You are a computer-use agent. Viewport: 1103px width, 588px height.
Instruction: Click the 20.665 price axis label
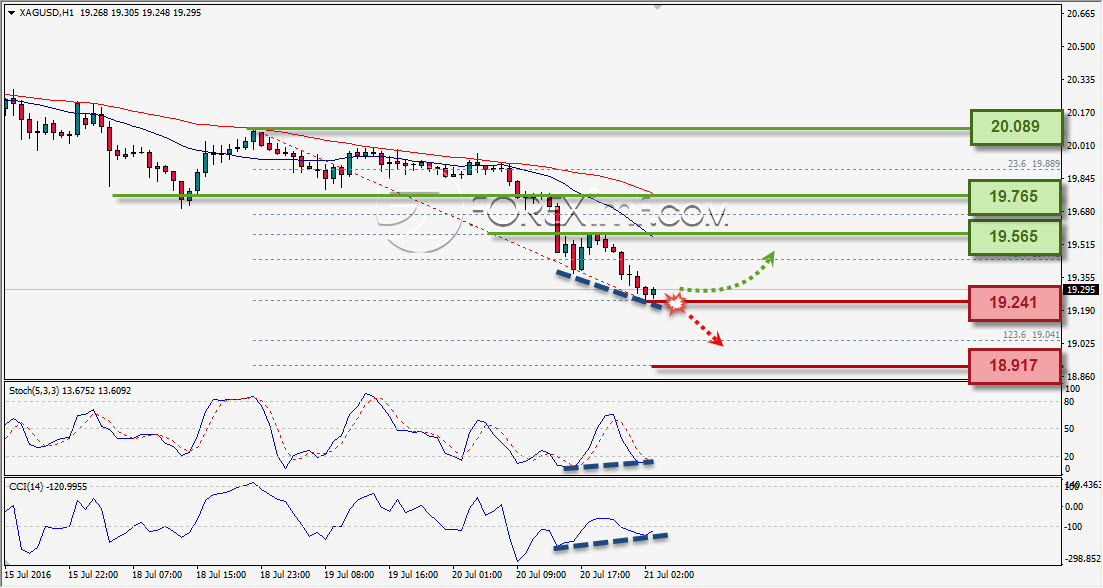click(x=1080, y=13)
